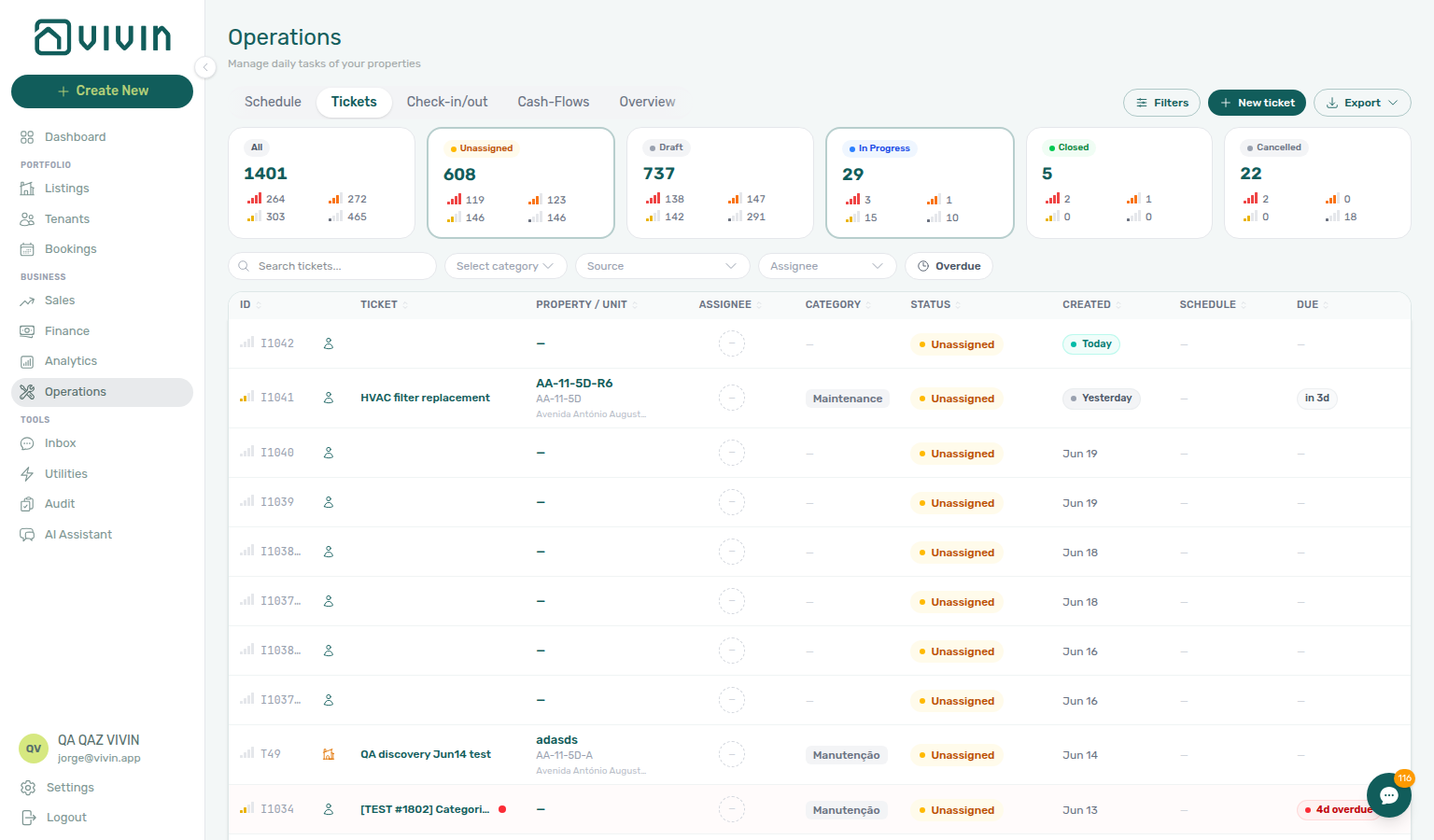Launch the AI Assistant icon
This screenshot has height=840, width=1434.
27,535
